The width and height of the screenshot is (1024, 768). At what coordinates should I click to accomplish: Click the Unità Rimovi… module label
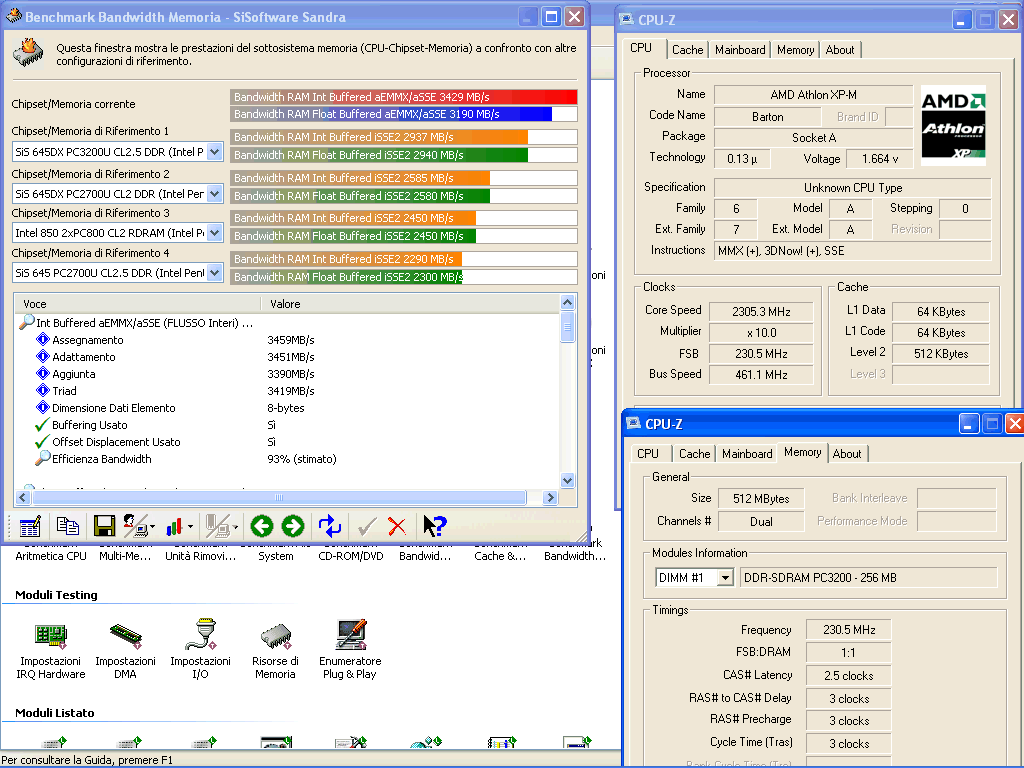coord(200,556)
